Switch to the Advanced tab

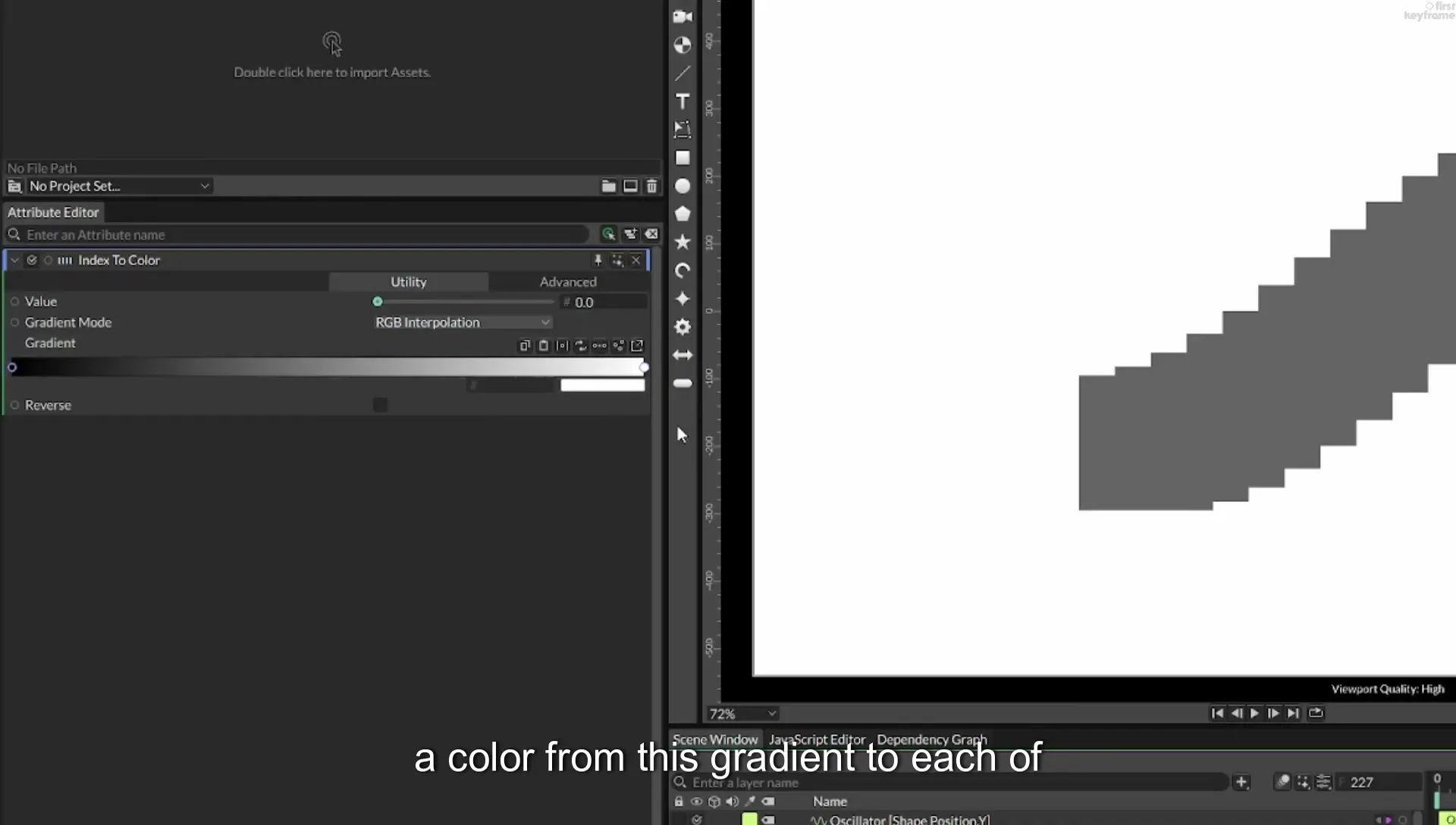[x=568, y=281]
